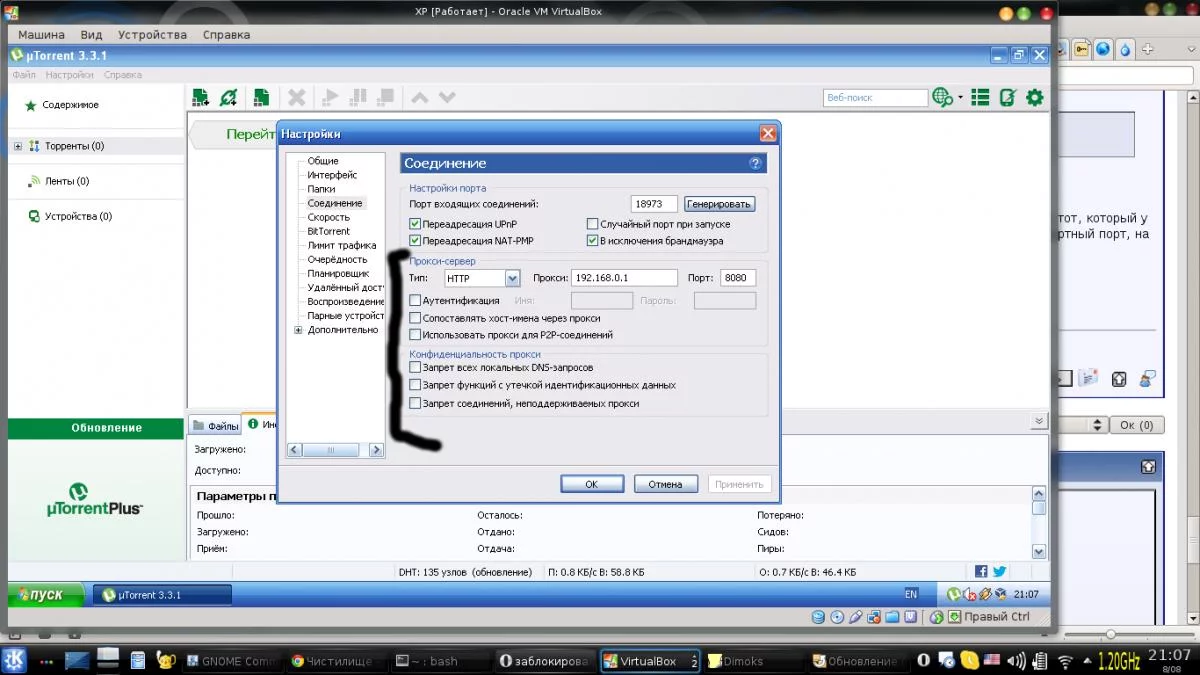The image size is (1200, 675).
Task: Click the Add Torrent toolbar icon
Action: tap(201, 97)
